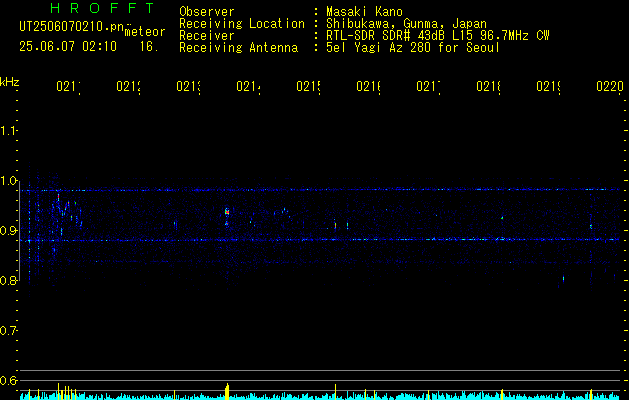
Task: Click the 1.0 kHz frequency label
Action: 8,181
